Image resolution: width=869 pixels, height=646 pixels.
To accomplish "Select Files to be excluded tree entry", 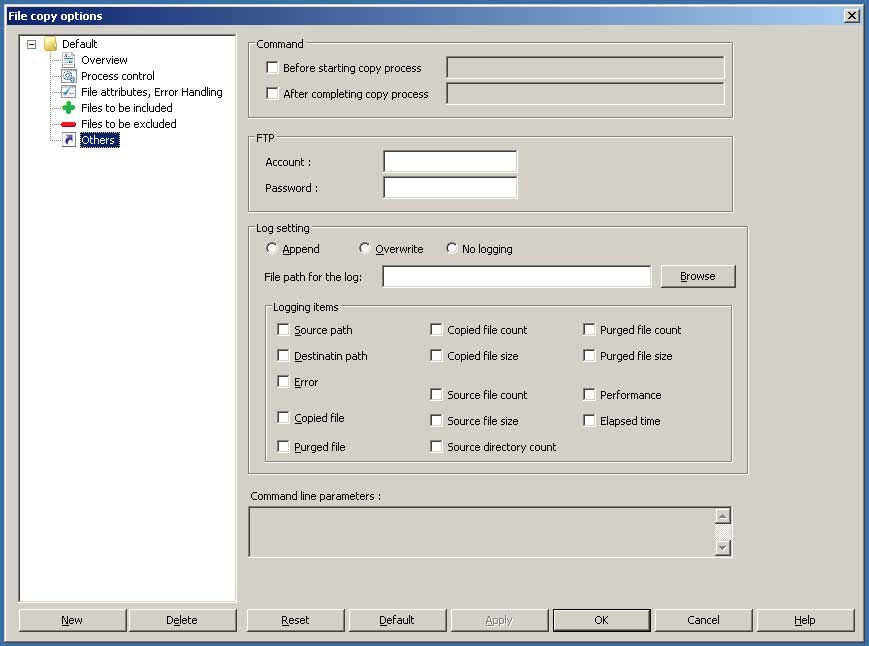I will (x=128, y=124).
